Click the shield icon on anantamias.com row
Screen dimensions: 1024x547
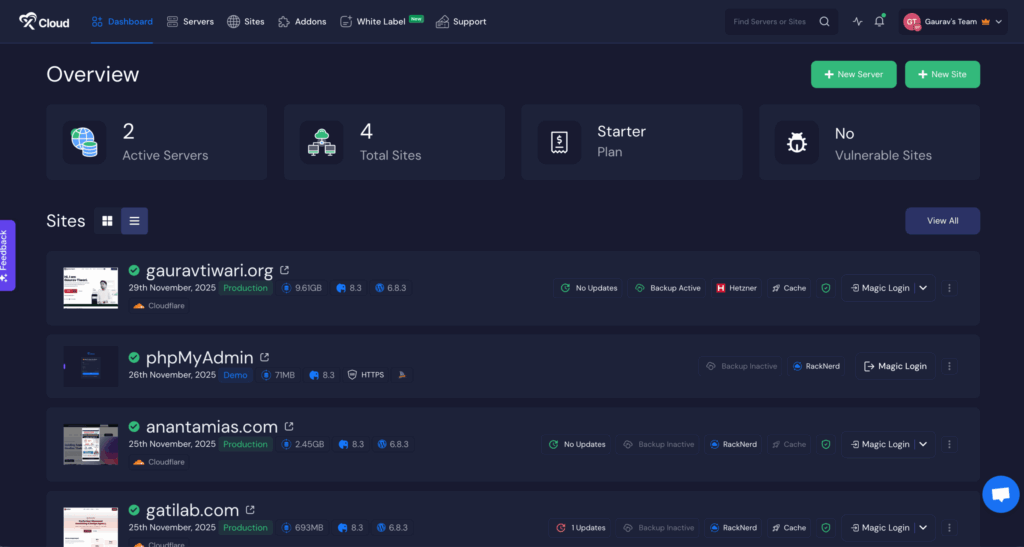click(825, 444)
